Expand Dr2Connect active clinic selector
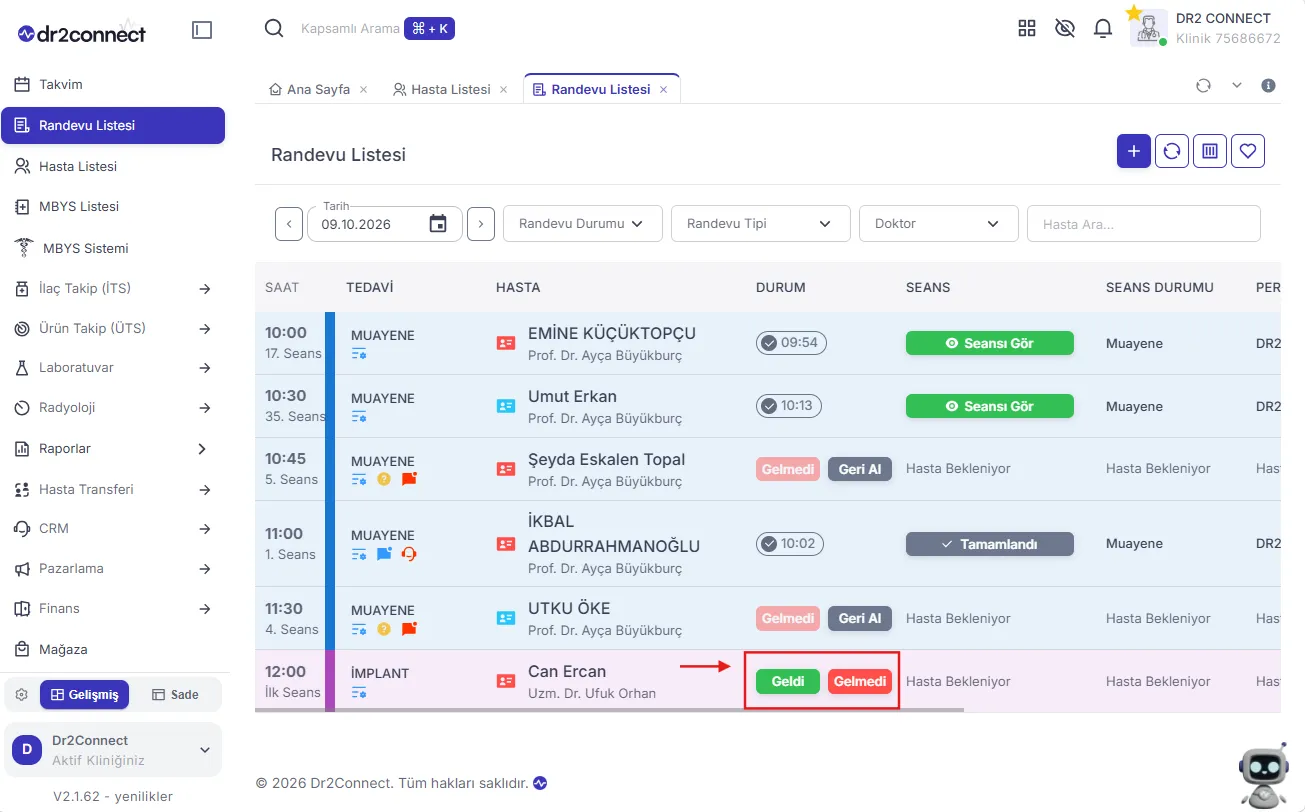1305x812 pixels. pos(112,750)
